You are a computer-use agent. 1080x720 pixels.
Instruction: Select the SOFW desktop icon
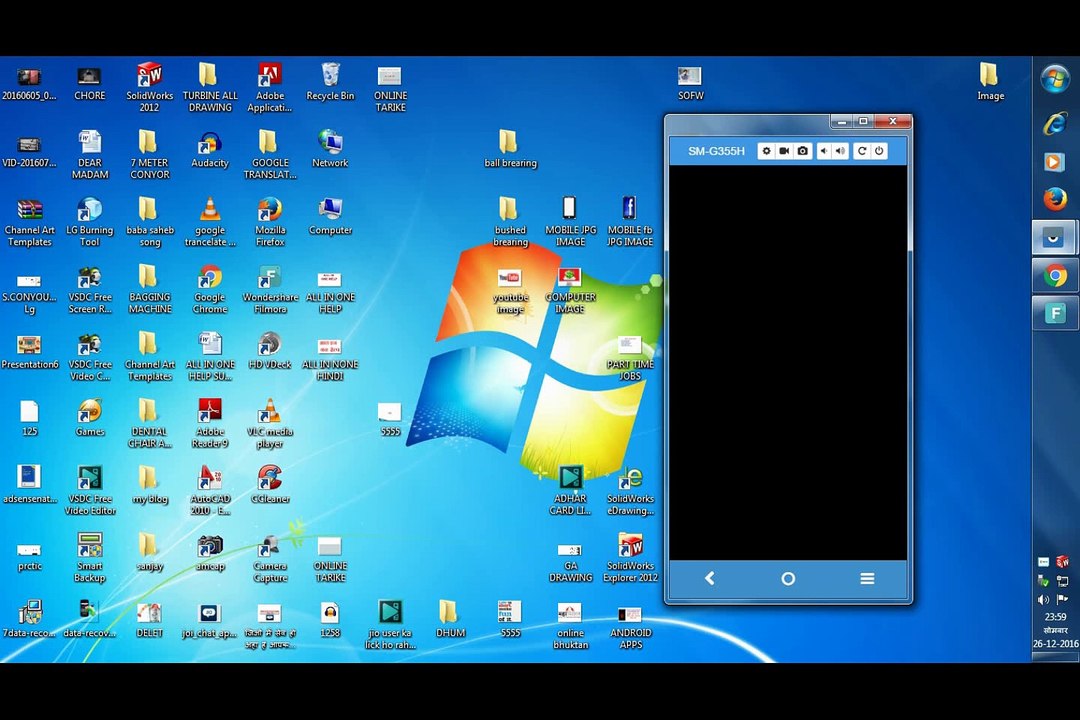click(x=690, y=82)
